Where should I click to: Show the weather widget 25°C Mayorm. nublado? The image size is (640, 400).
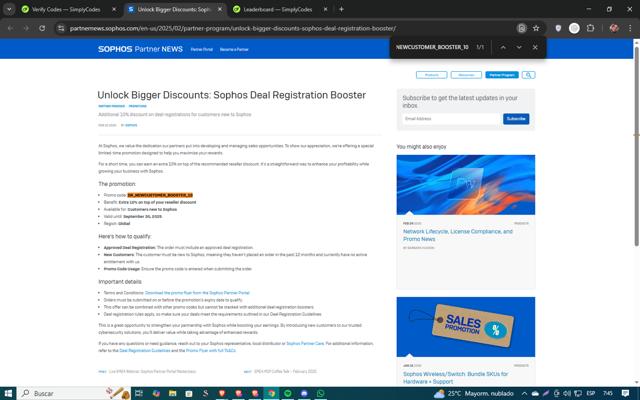click(x=473, y=393)
